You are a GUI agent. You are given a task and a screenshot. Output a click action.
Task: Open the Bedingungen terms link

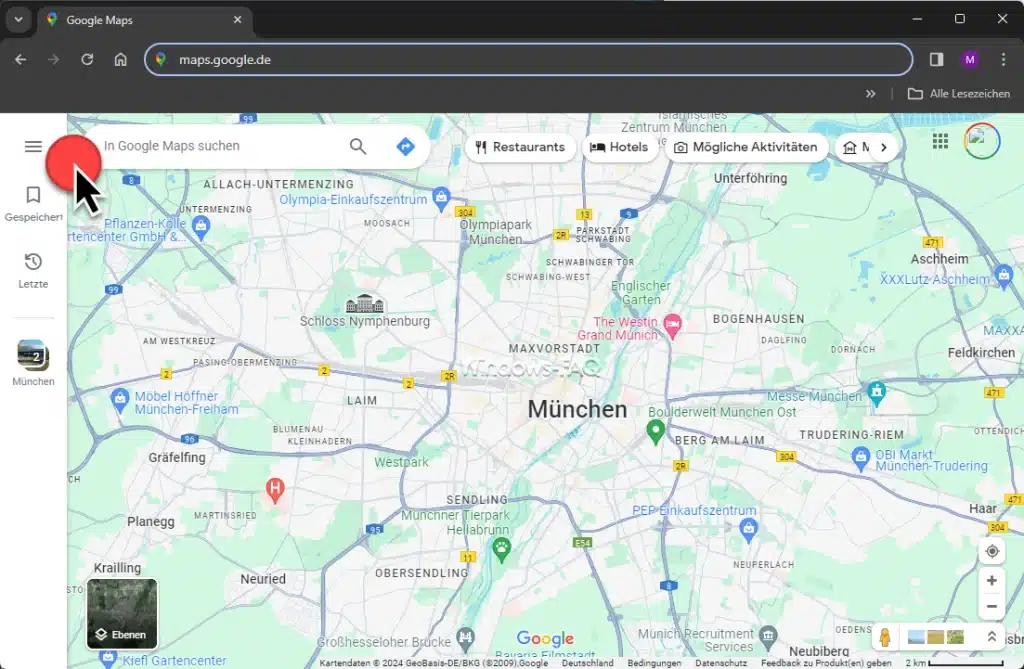point(654,662)
